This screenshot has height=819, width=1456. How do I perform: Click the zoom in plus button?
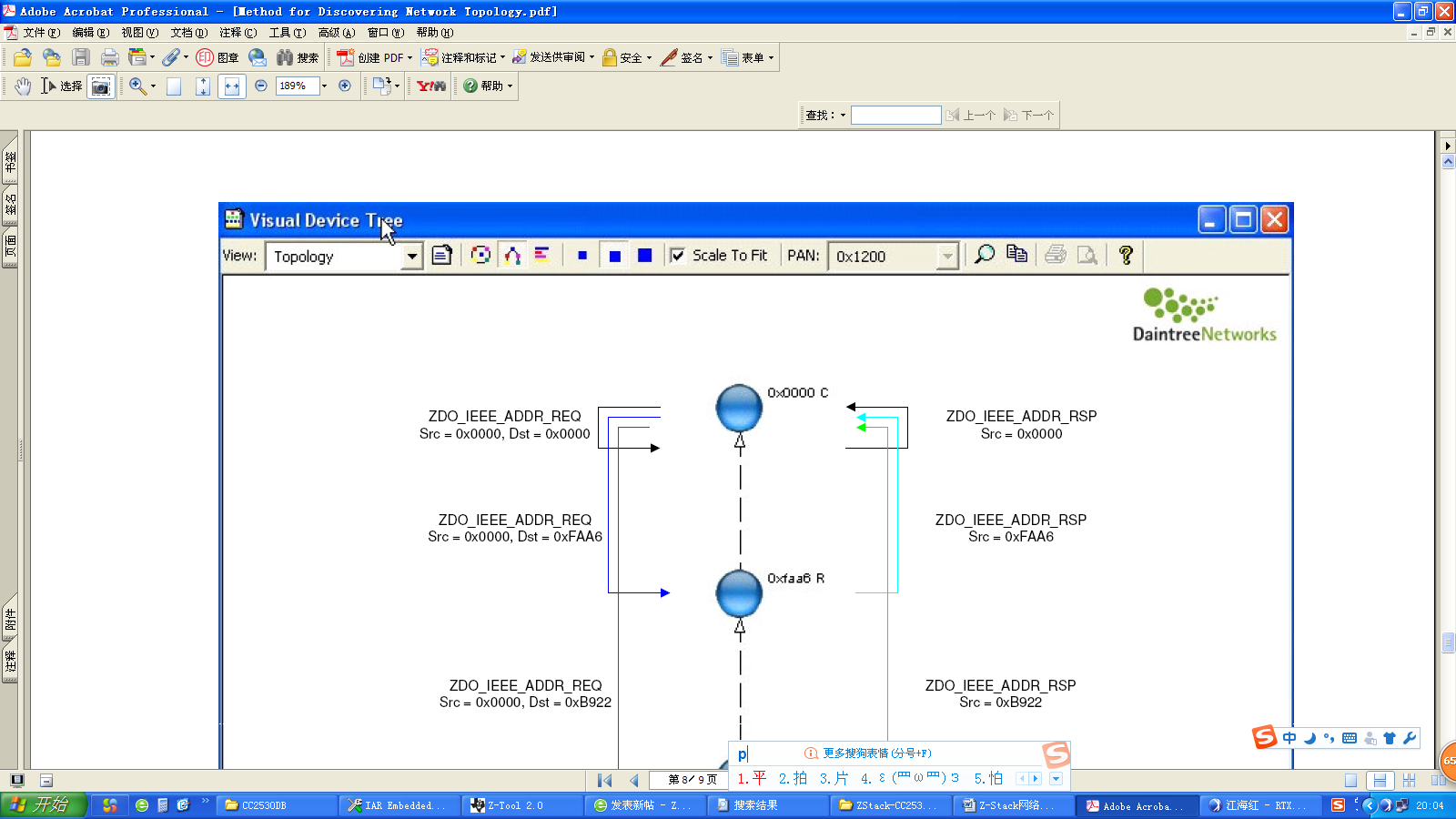coord(345,86)
